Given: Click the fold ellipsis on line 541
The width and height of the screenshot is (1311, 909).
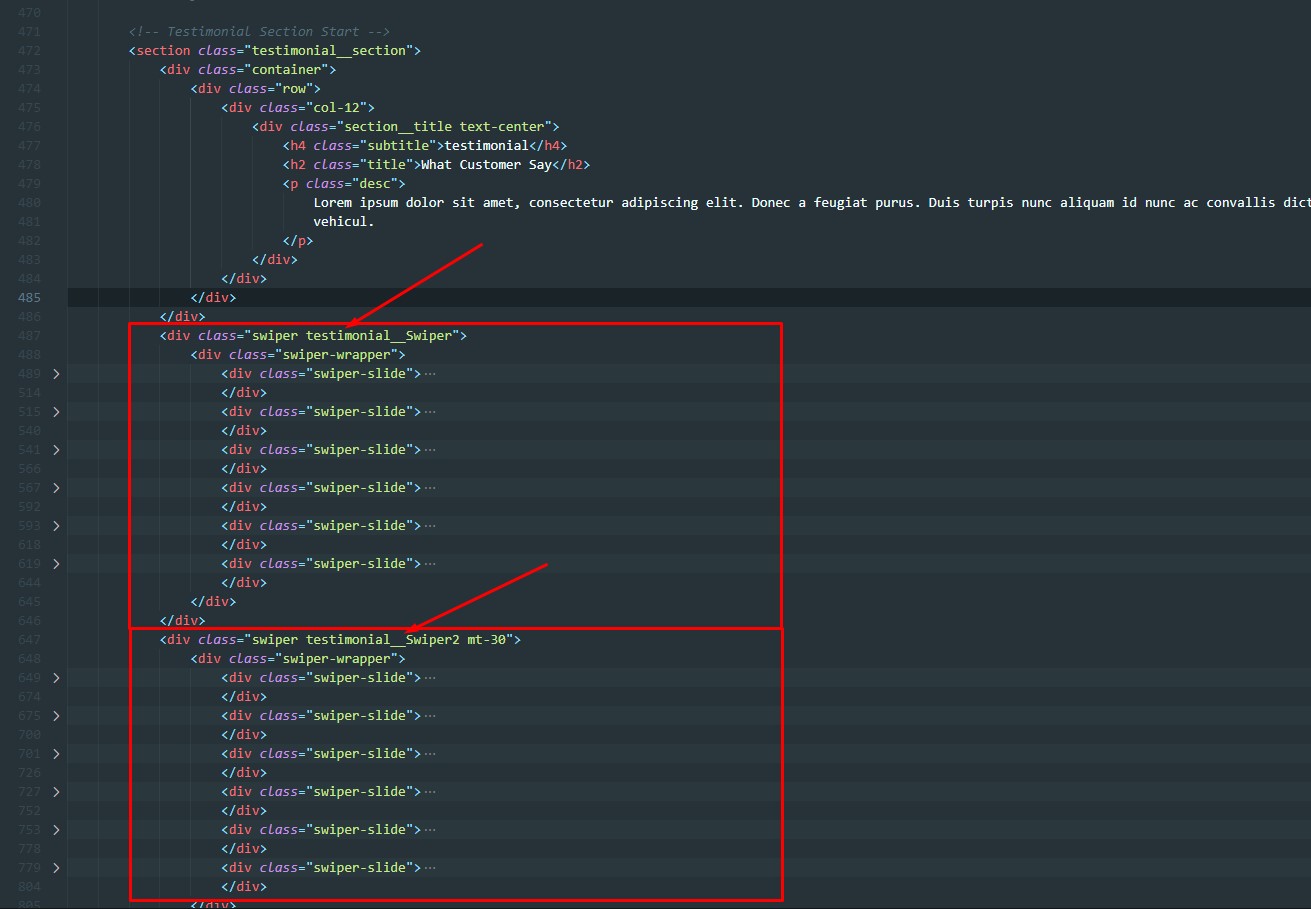Looking at the screenshot, I should [430, 450].
